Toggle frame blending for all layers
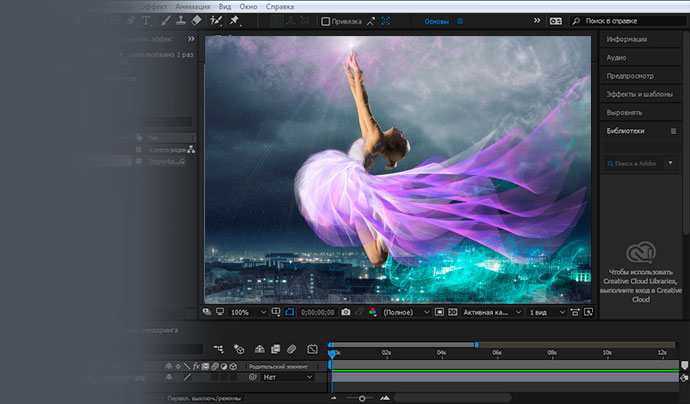This screenshot has height=404, width=690. tap(276, 349)
